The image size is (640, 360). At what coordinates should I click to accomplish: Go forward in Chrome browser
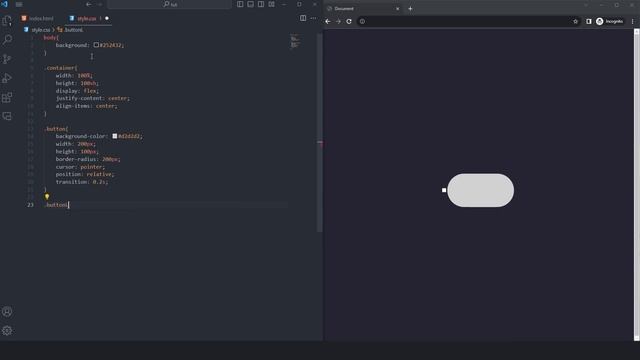(x=338, y=21)
